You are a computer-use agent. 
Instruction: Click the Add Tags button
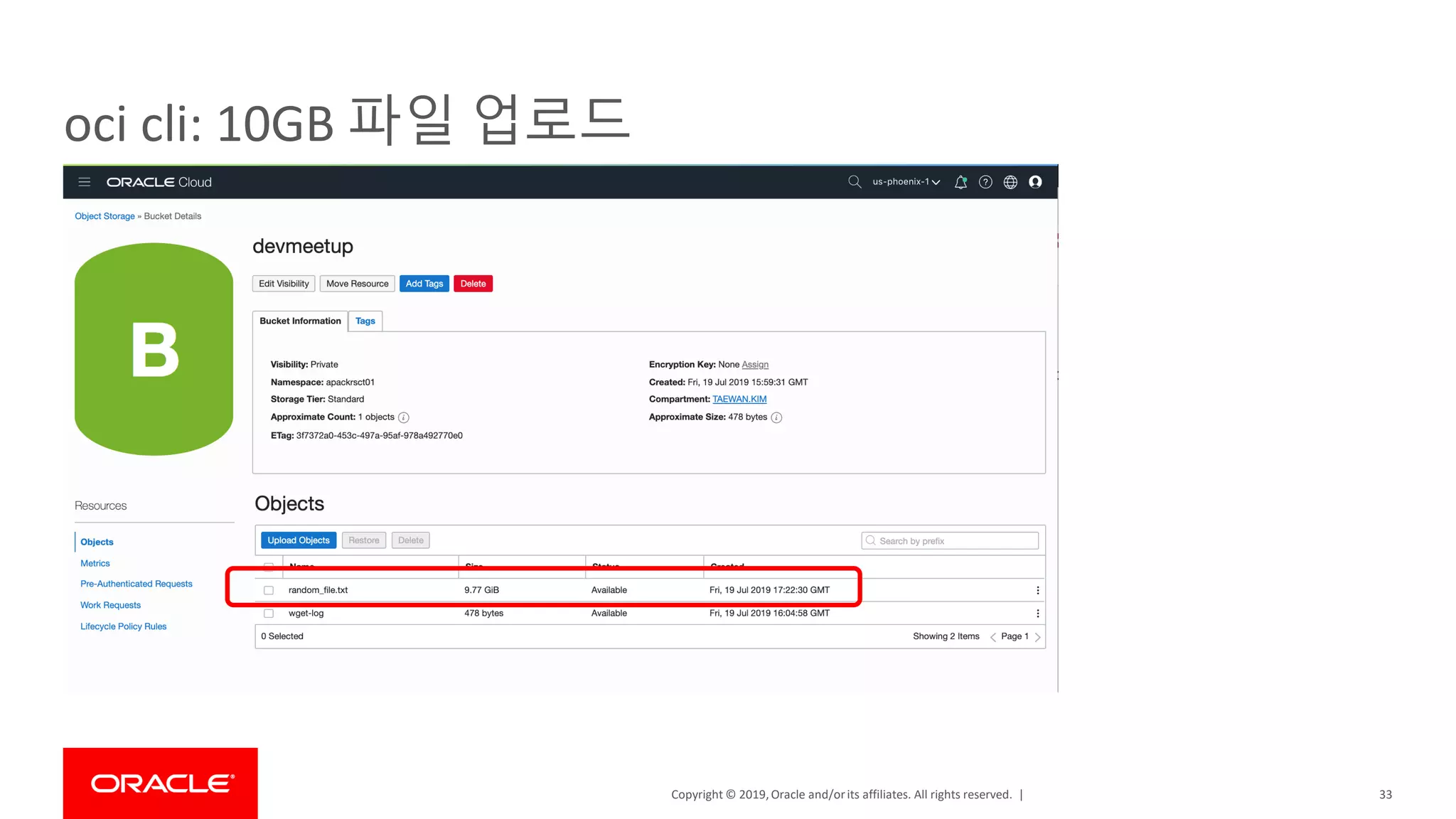(x=424, y=284)
